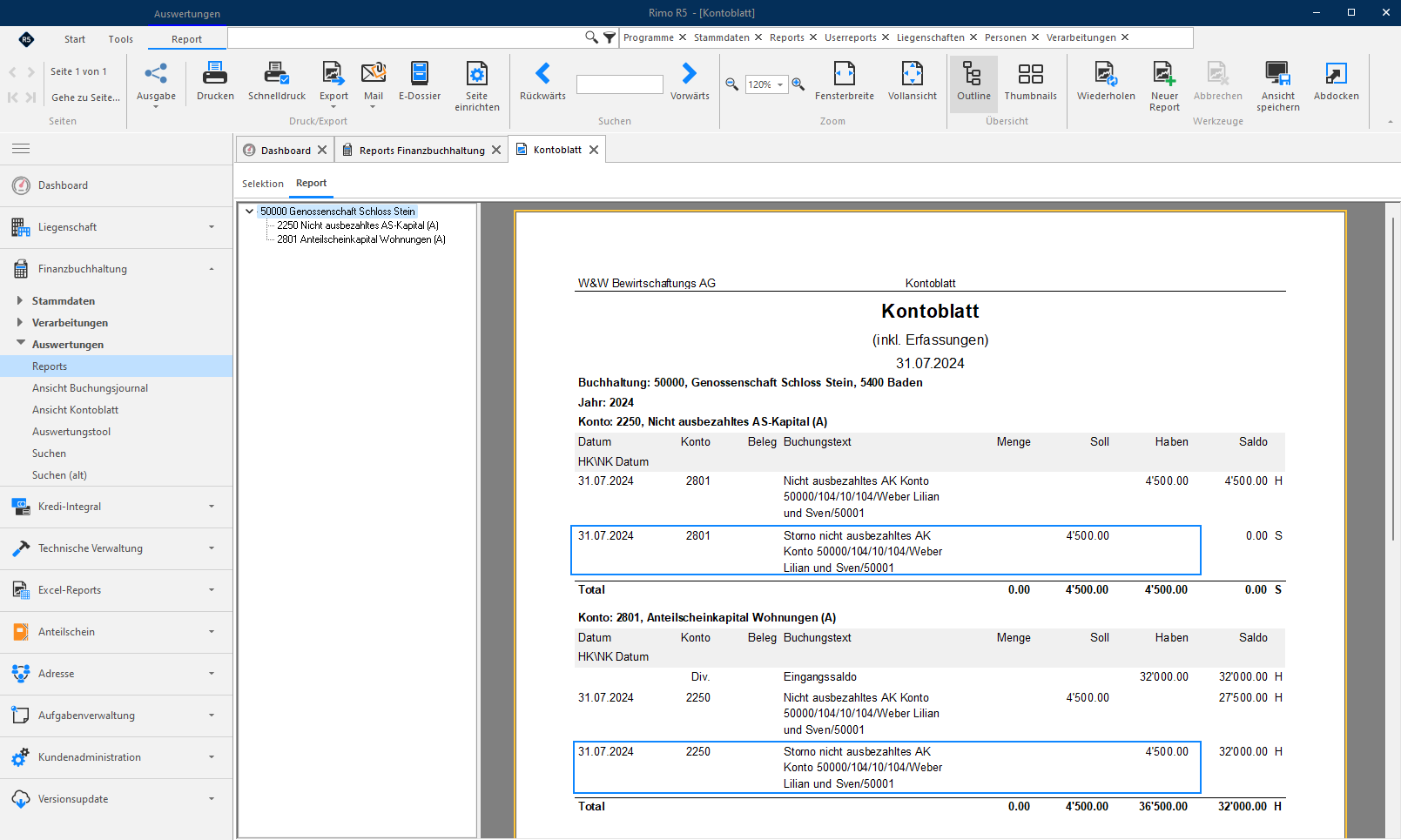Expand Verarbeitungen tree node

tap(19, 322)
